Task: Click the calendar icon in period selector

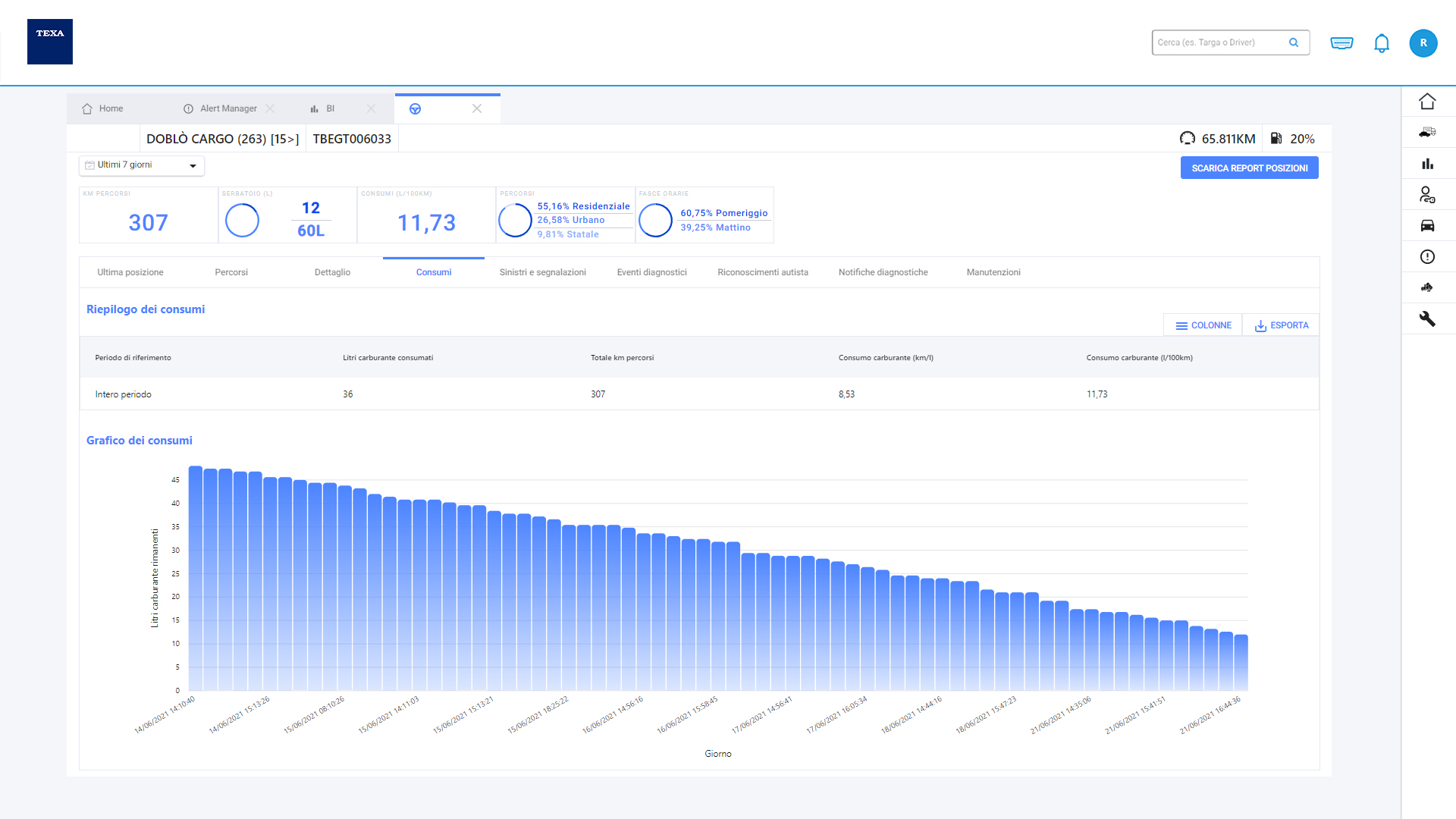Action: [x=89, y=165]
